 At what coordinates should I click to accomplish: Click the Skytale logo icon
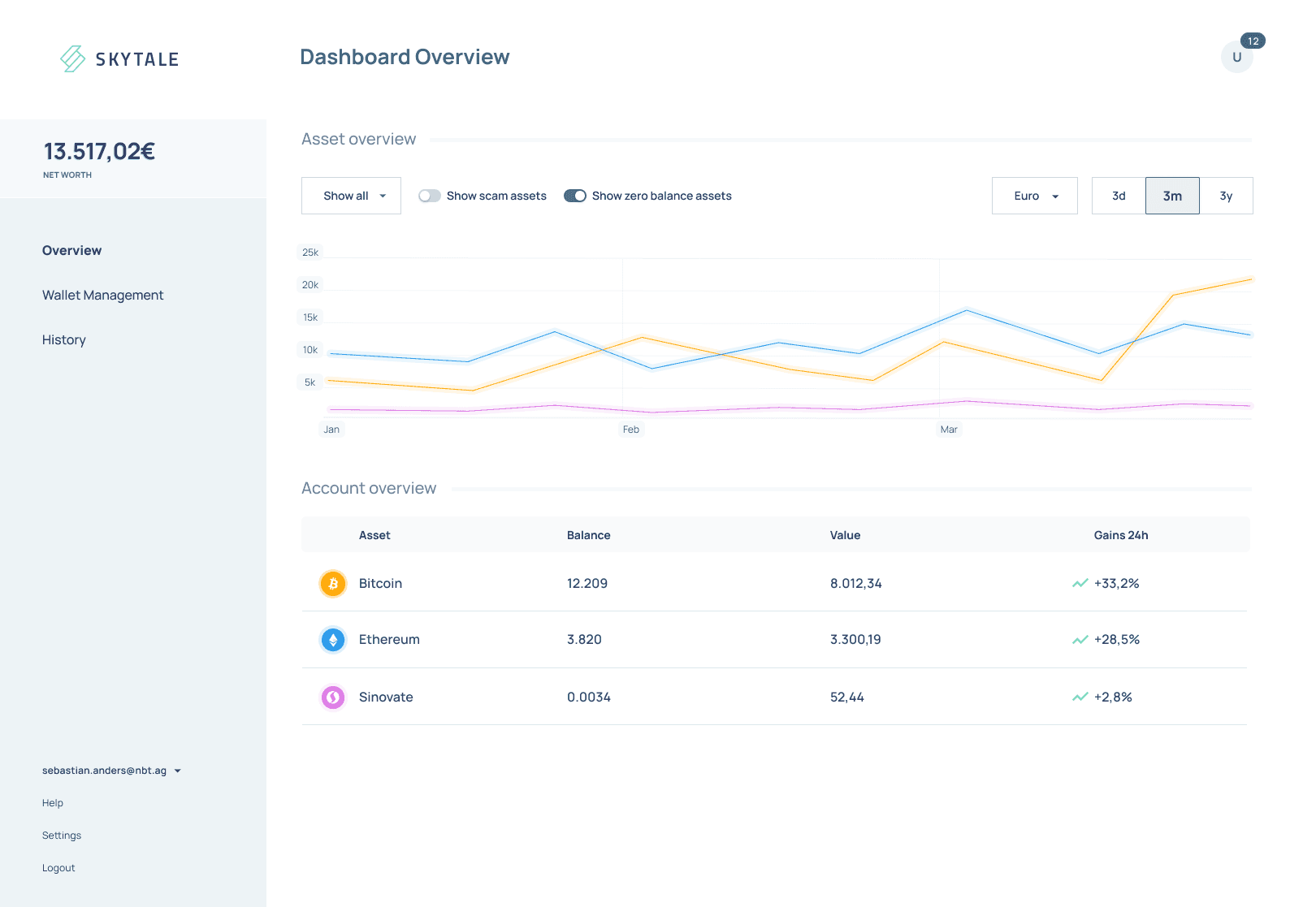tap(72, 58)
